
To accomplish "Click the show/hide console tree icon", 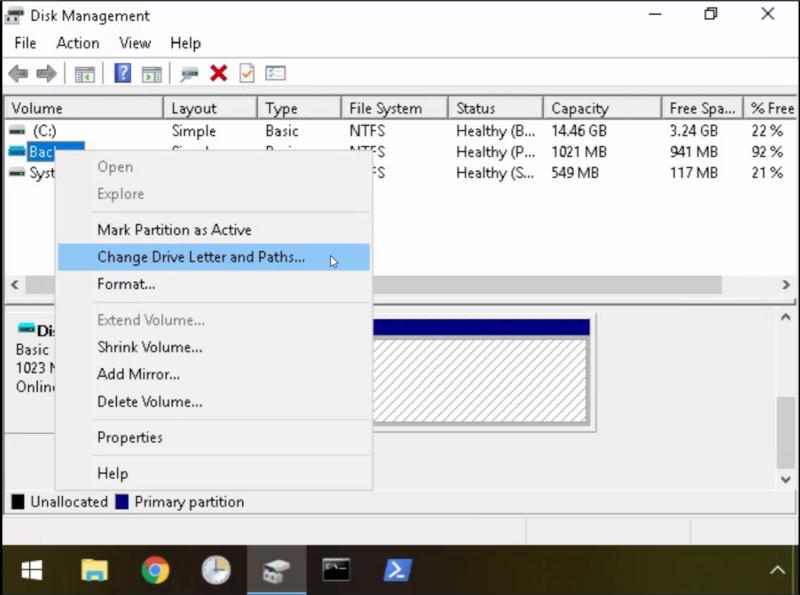I will pos(85,74).
